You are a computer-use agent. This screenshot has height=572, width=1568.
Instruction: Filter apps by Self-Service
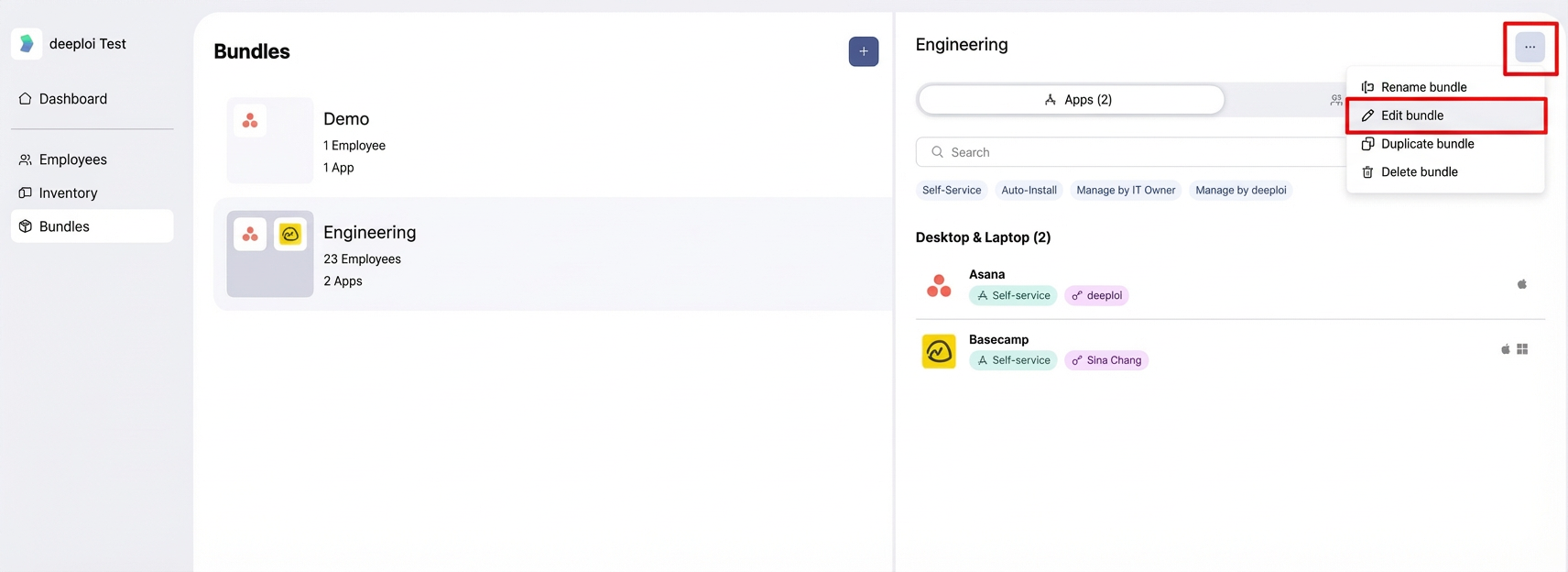(952, 191)
